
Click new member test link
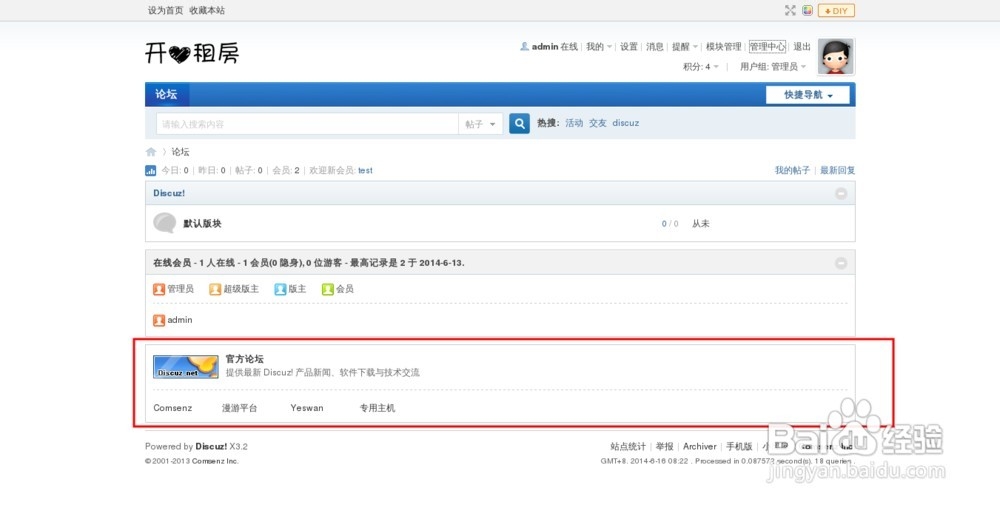point(365,170)
